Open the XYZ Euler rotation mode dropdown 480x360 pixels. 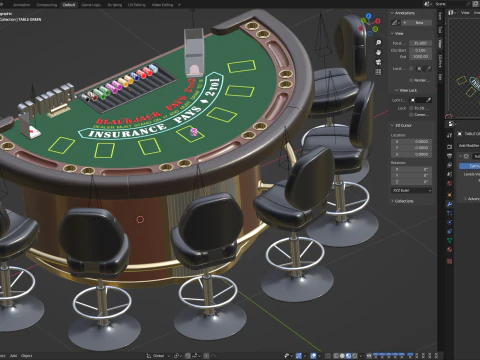412,190
